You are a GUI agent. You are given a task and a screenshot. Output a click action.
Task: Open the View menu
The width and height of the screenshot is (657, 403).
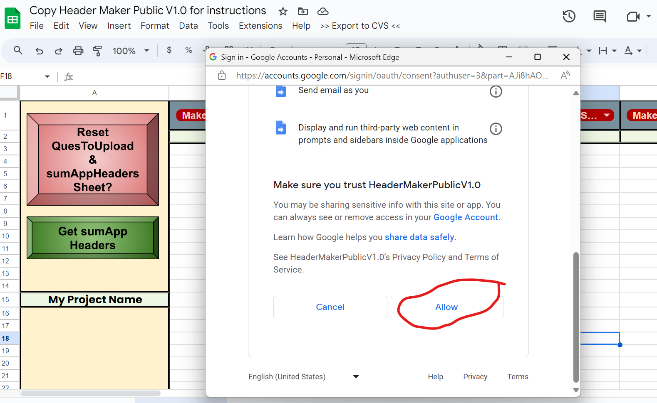tap(88, 26)
